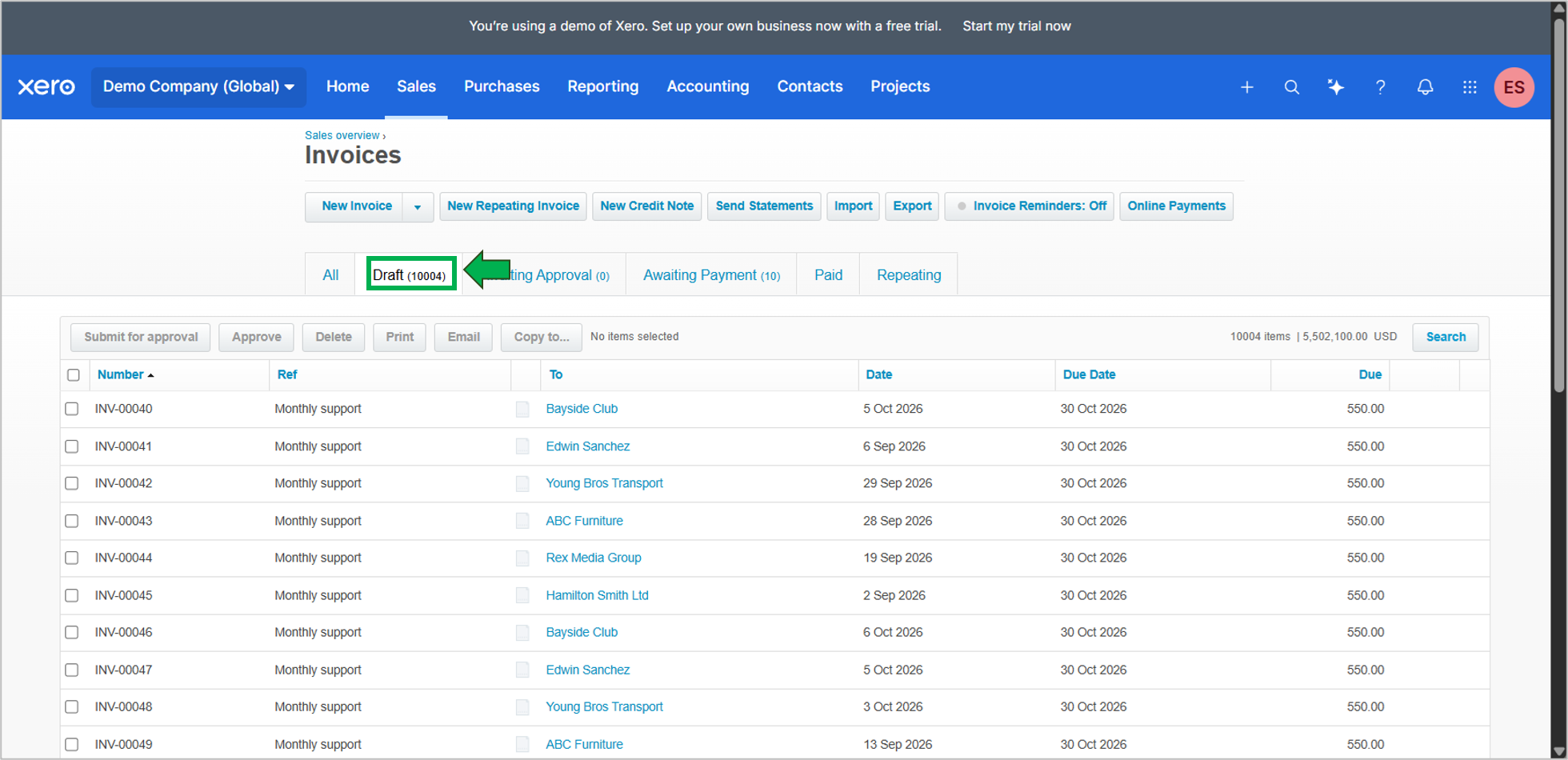Click the file icon in INV-00046 row
This screenshot has width=1568, height=760.
tap(522, 632)
